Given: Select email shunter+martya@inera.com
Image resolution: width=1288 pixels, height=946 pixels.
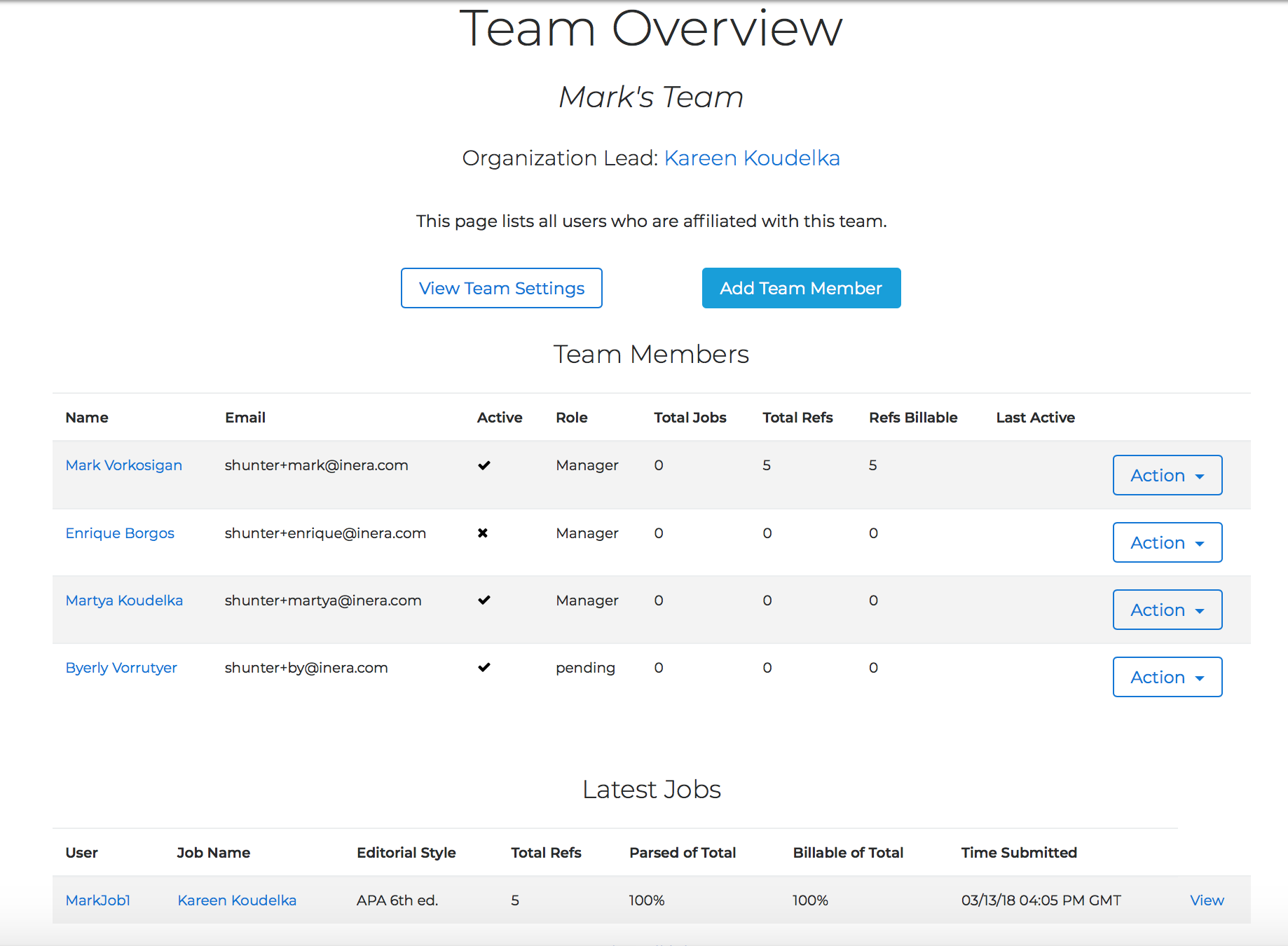Looking at the screenshot, I should (x=323, y=601).
